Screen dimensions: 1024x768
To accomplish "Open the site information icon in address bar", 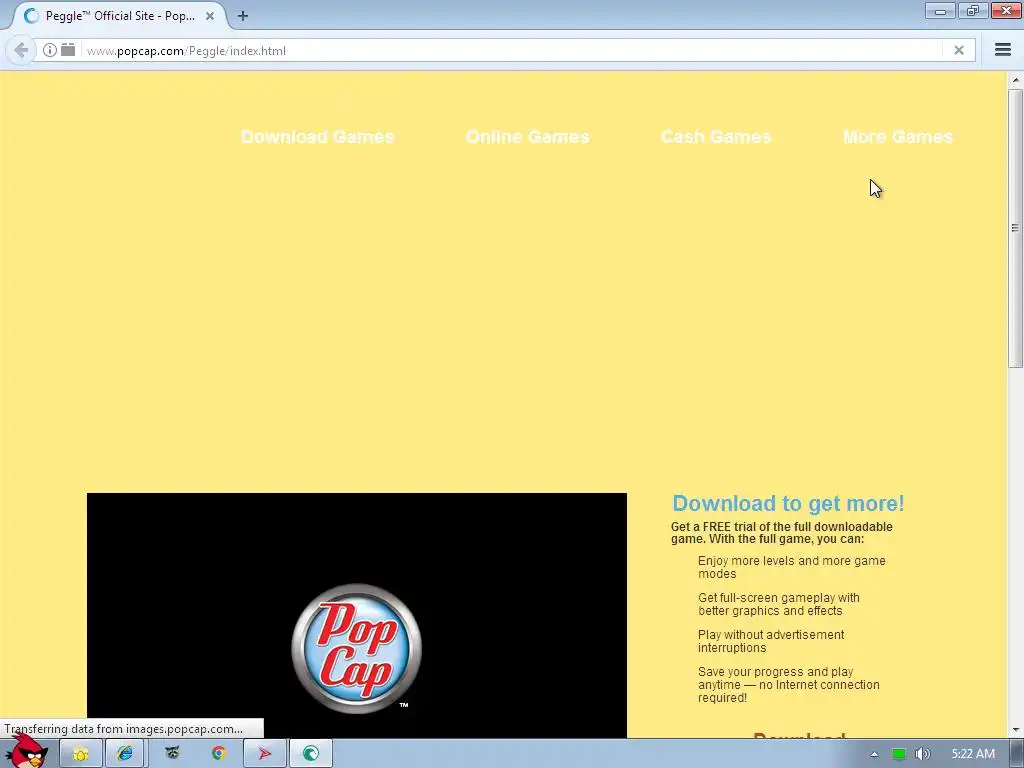I will point(50,50).
